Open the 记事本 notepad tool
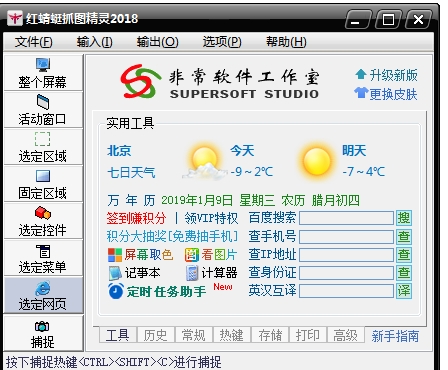 134,273
